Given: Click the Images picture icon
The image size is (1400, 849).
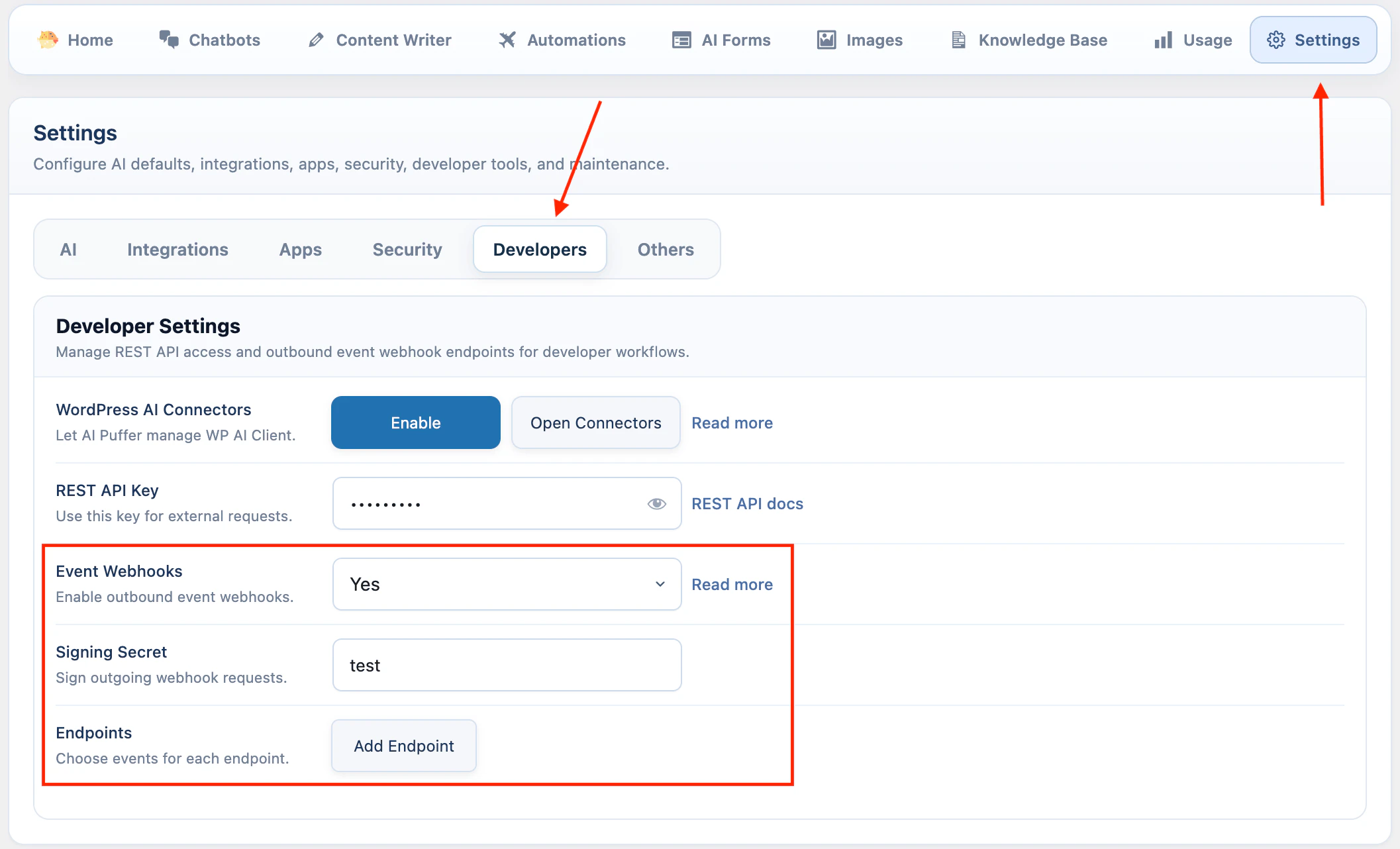Looking at the screenshot, I should 826,40.
